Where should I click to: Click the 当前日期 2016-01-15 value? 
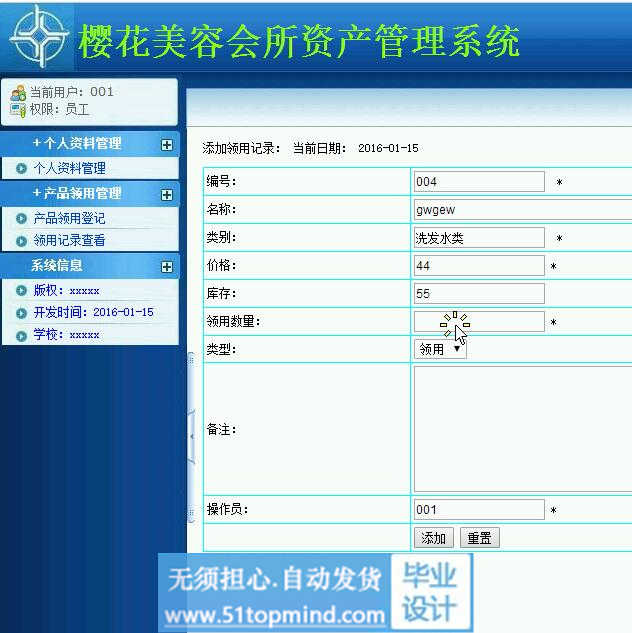[x=388, y=148]
